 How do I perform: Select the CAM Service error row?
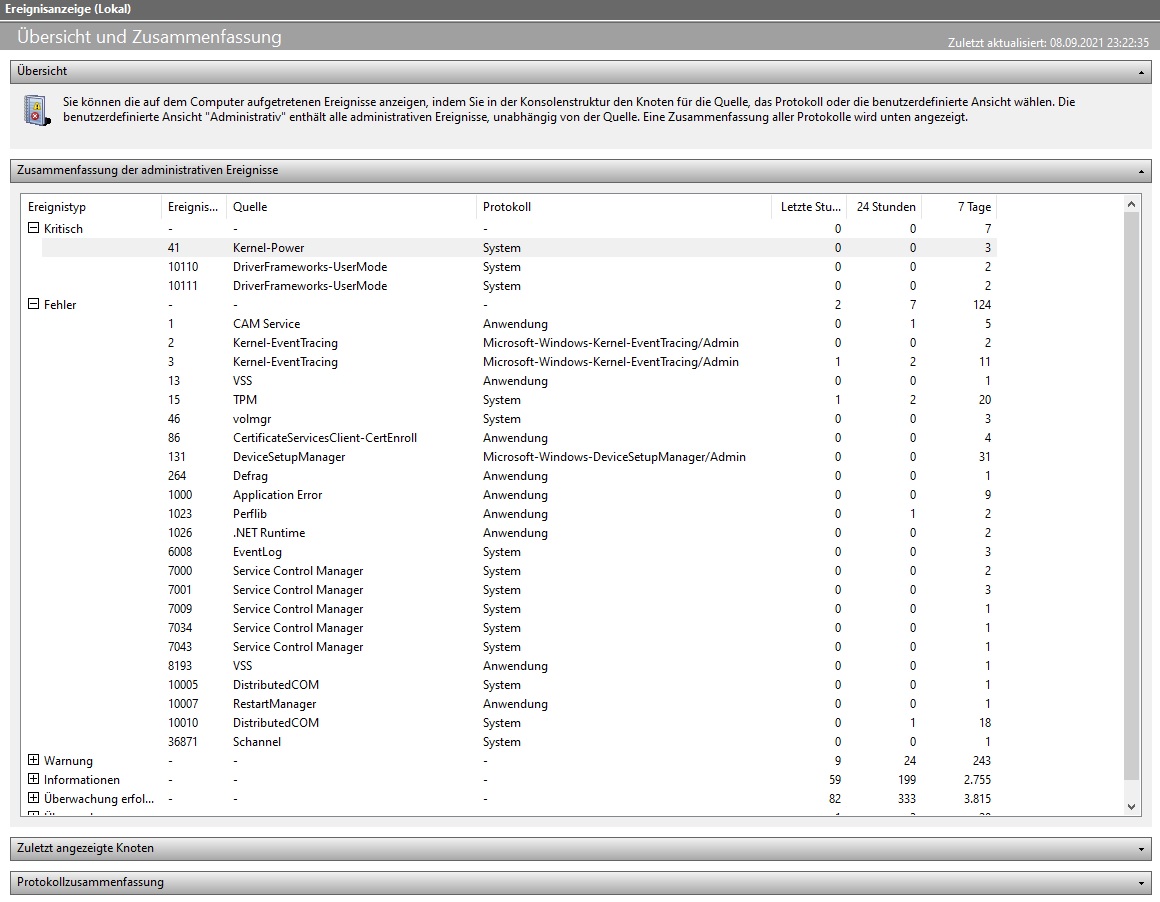pos(519,323)
